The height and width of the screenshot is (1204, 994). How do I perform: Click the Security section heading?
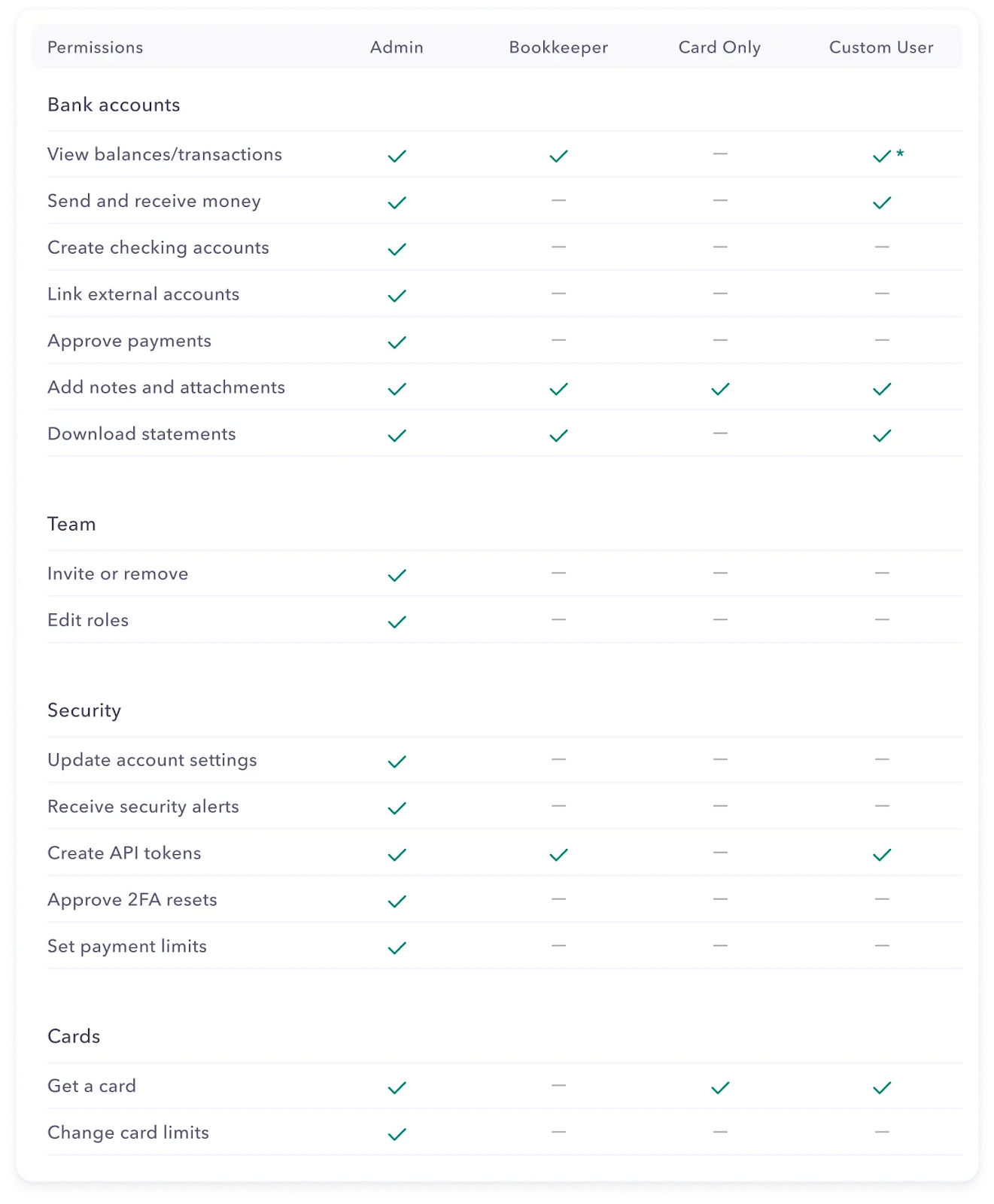click(x=84, y=710)
